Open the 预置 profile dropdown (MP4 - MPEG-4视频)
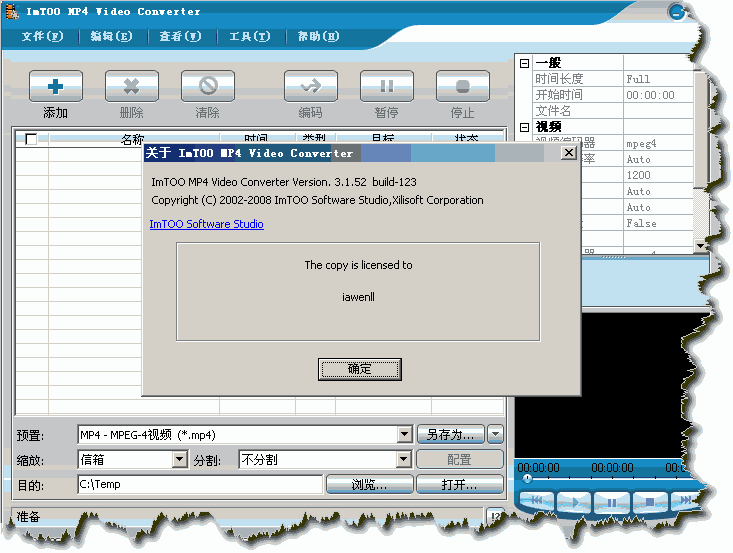Viewport: 733px width, 553px height. coord(405,435)
